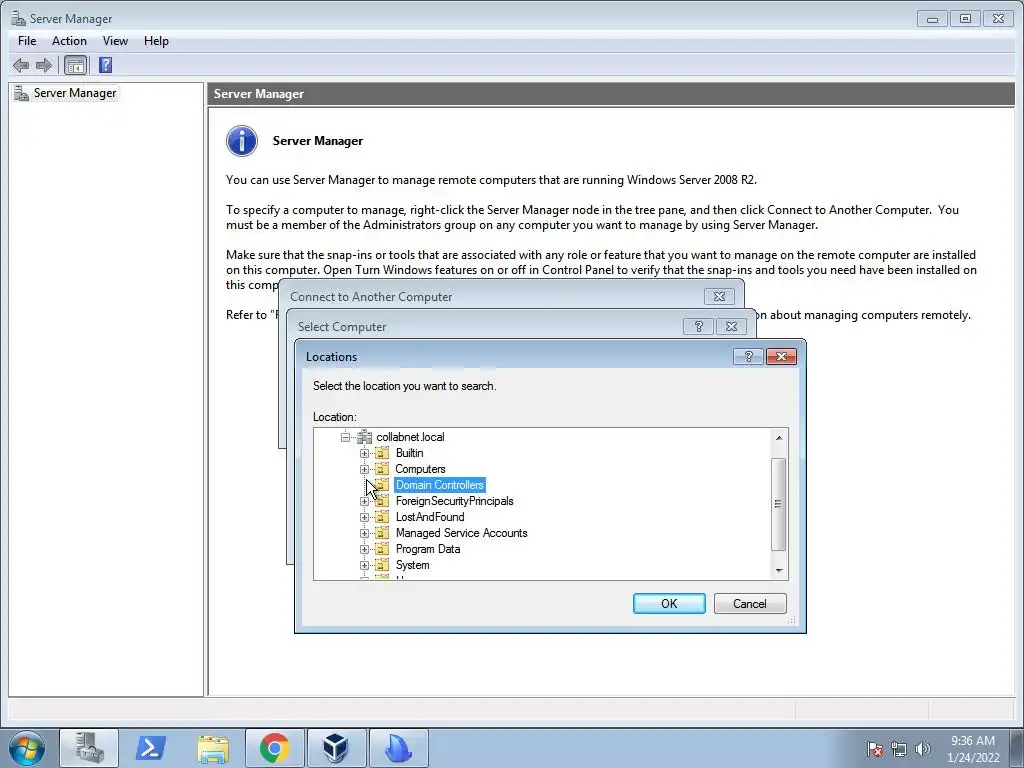Close the Connect to Another Computer dialog
Viewport: 1024px width, 768px height.
coord(719,296)
